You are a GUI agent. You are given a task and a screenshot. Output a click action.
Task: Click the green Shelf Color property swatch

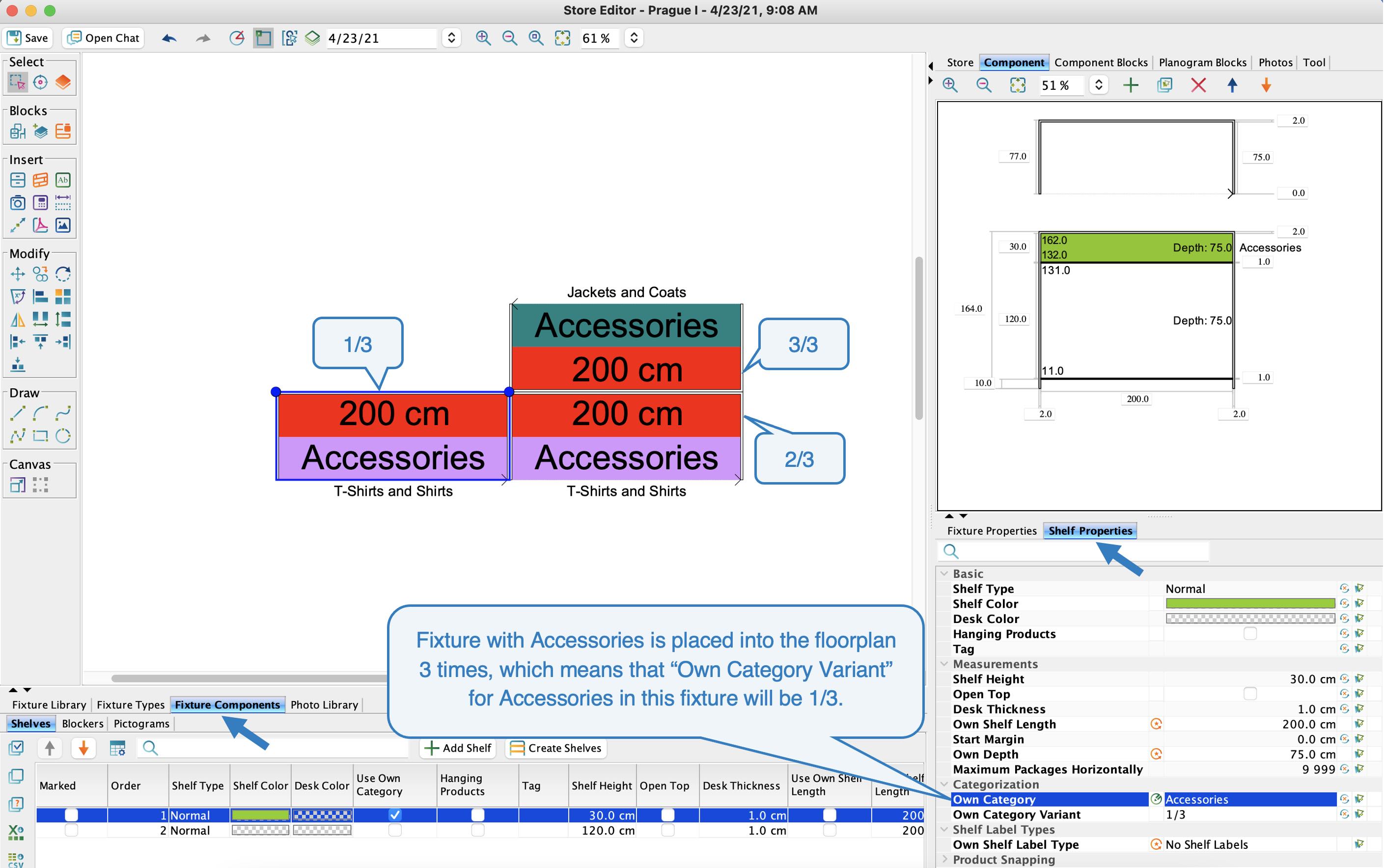pyautogui.click(x=1249, y=603)
